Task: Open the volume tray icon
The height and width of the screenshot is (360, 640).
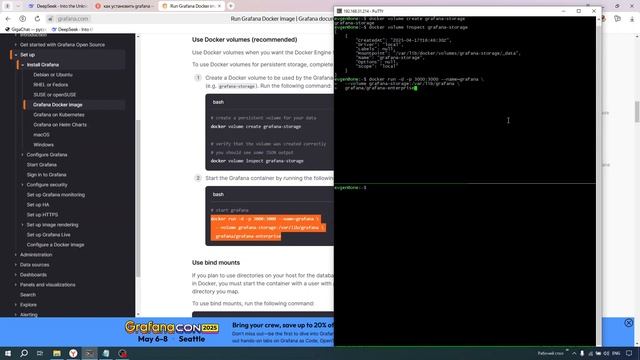Action: [x=606, y=353]
